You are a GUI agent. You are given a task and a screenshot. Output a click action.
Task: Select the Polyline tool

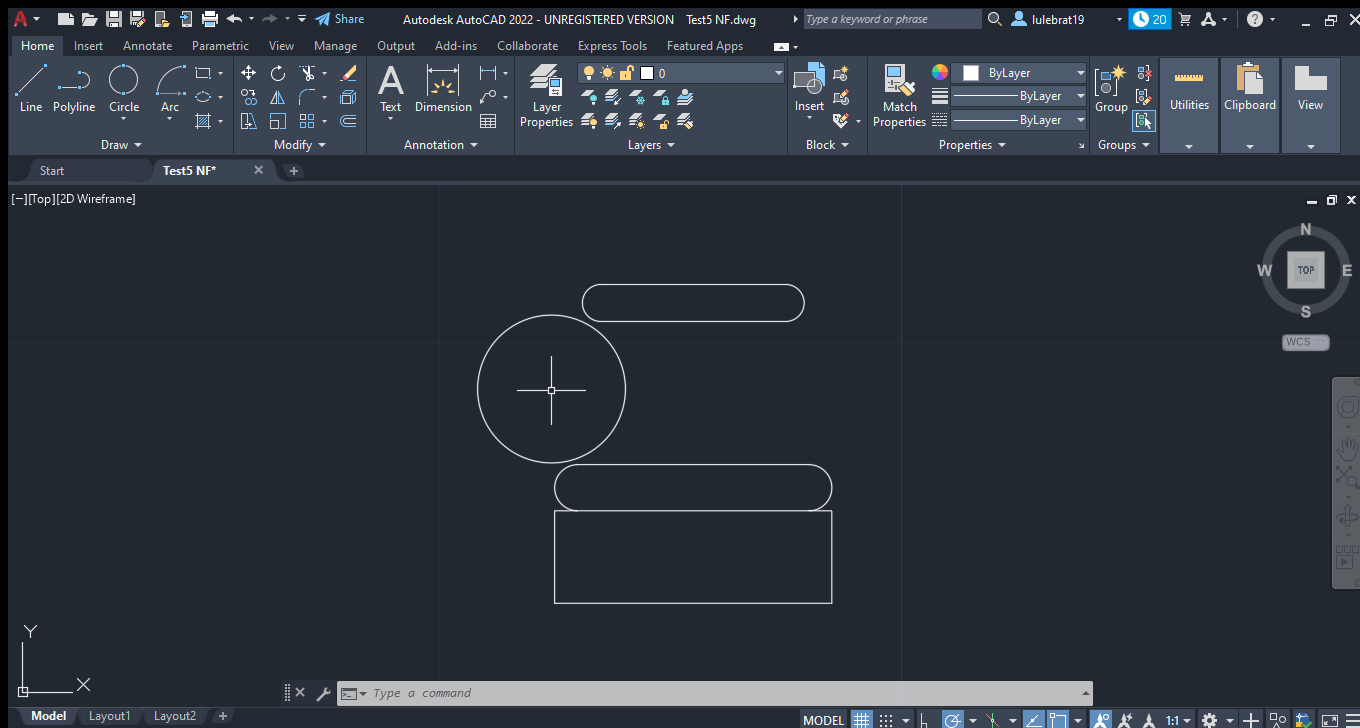tap(73, 90)
